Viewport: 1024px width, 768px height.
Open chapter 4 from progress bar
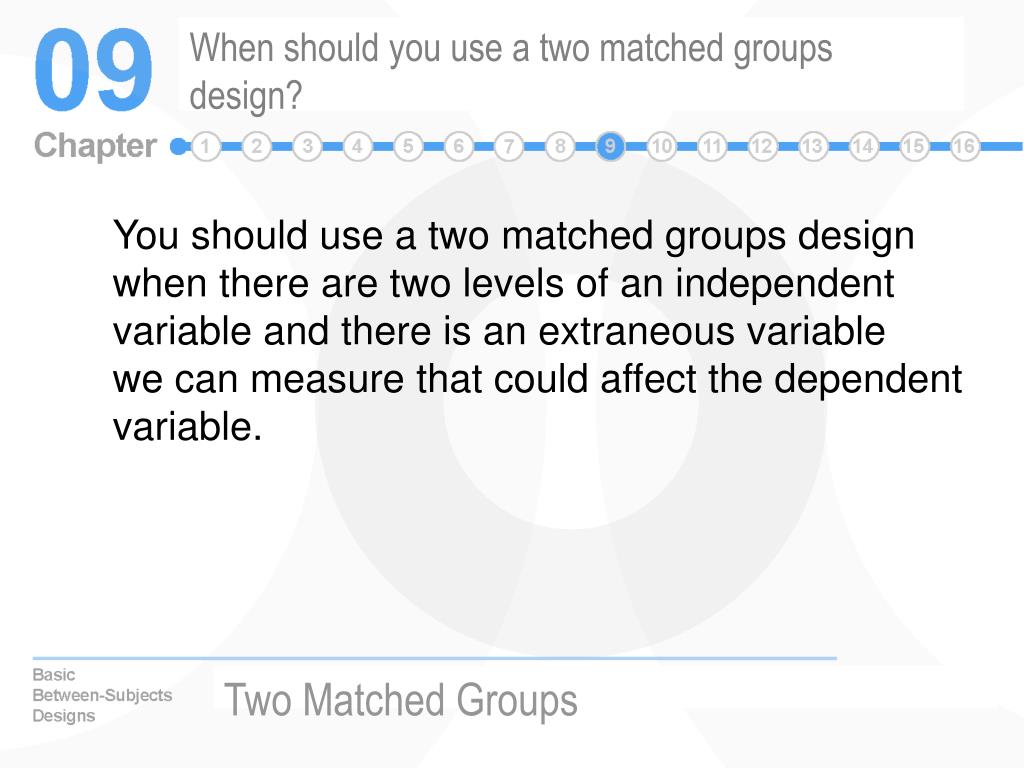pyautogui.click(x=357, y=146)
